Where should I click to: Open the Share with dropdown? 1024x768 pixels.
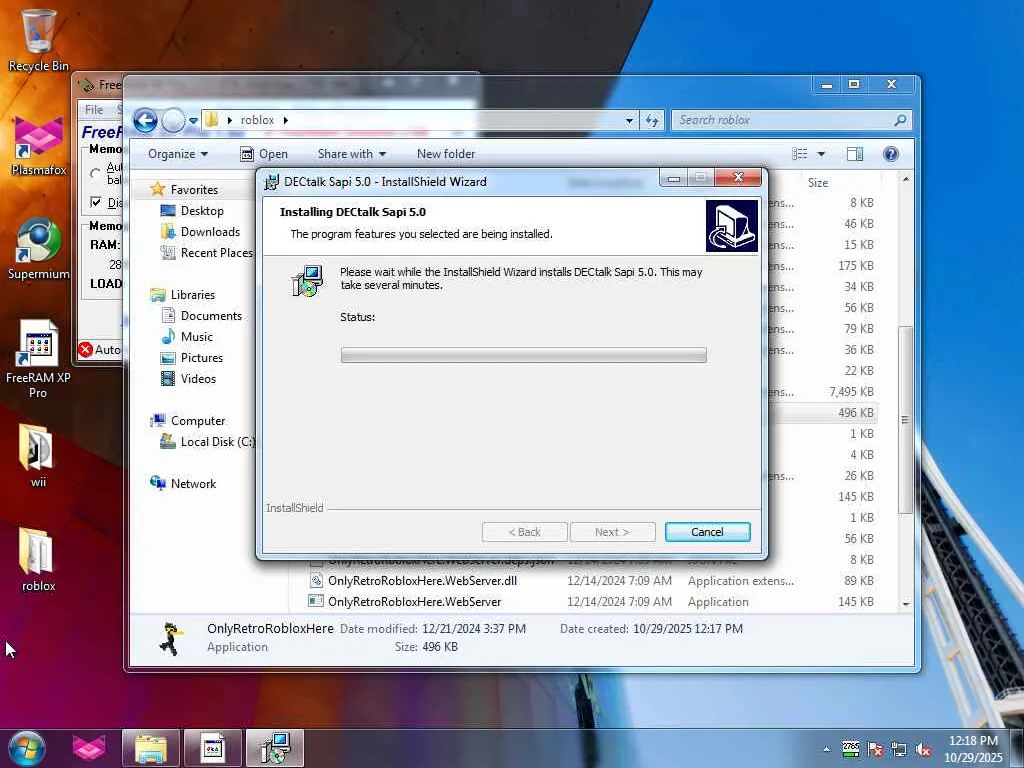click(x=351, y=154)
